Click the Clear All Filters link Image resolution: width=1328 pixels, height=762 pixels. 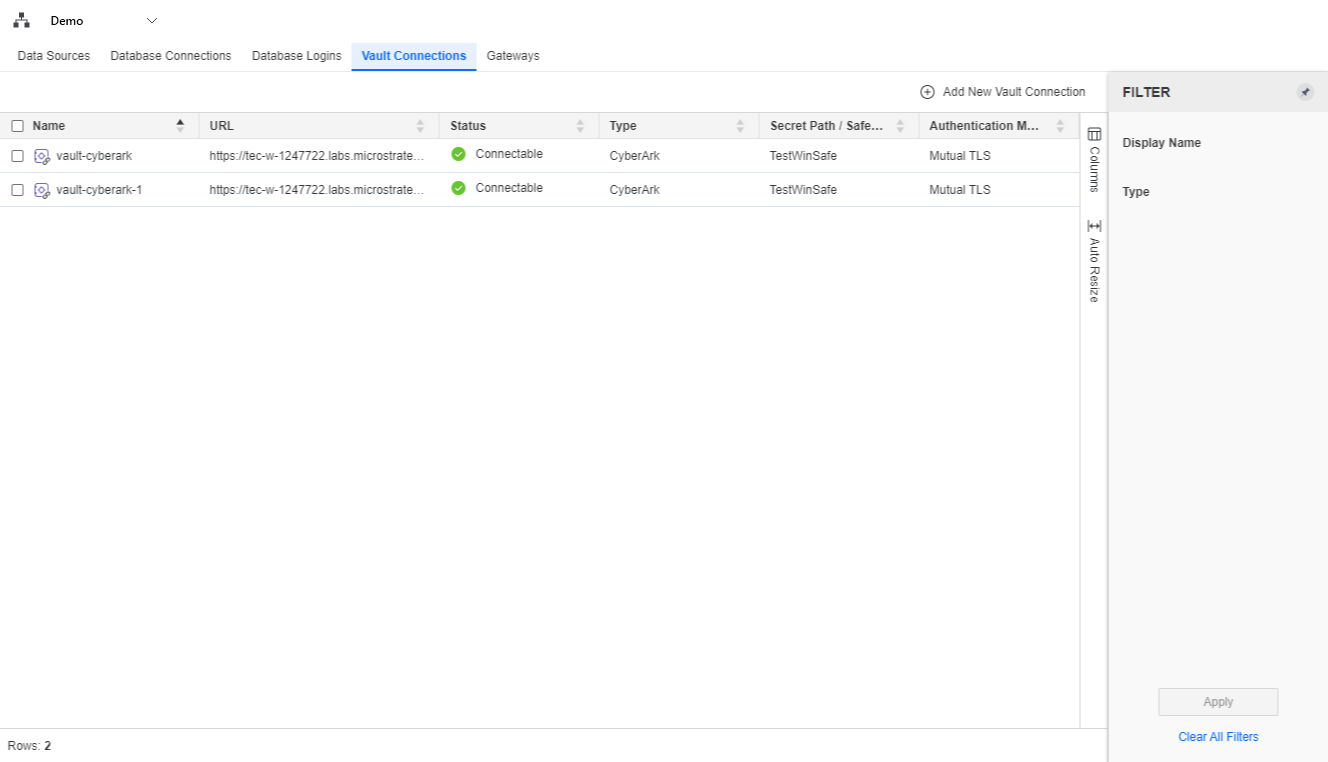(1218, 737)
